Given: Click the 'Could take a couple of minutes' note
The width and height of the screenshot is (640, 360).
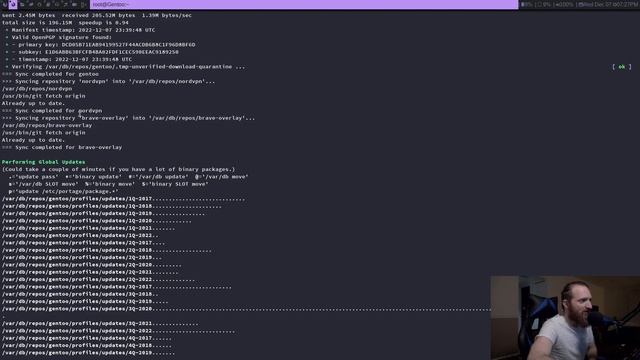Looking at the screenshot, I should (118, 169).
